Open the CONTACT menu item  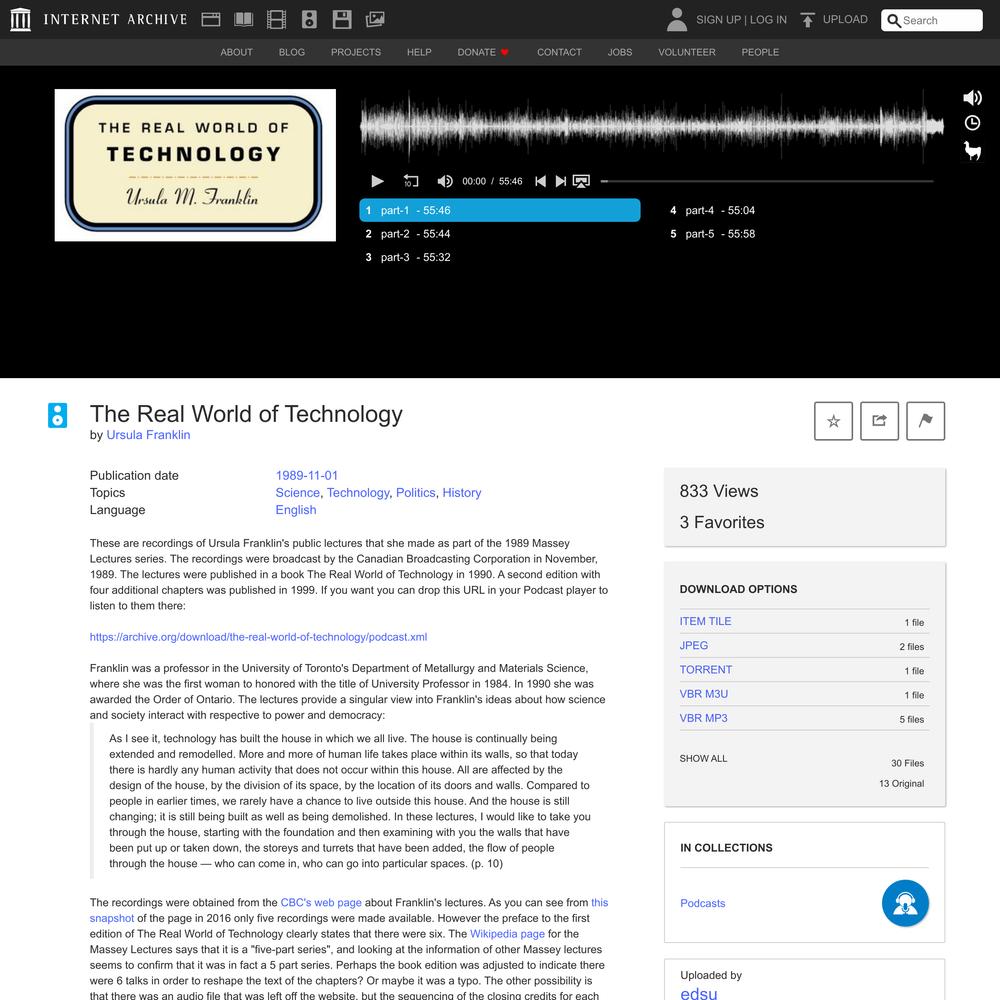(x=559, y=52)
